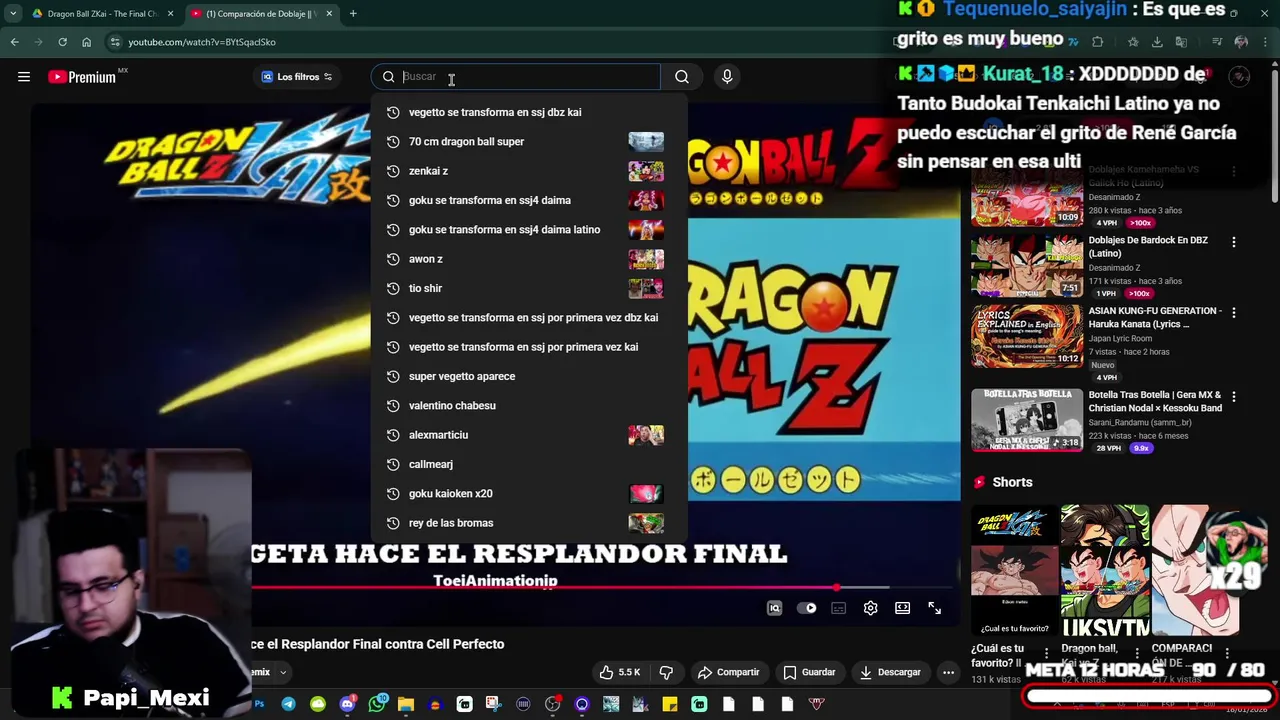Open Telegram from the taskbar

click(288, 704)
